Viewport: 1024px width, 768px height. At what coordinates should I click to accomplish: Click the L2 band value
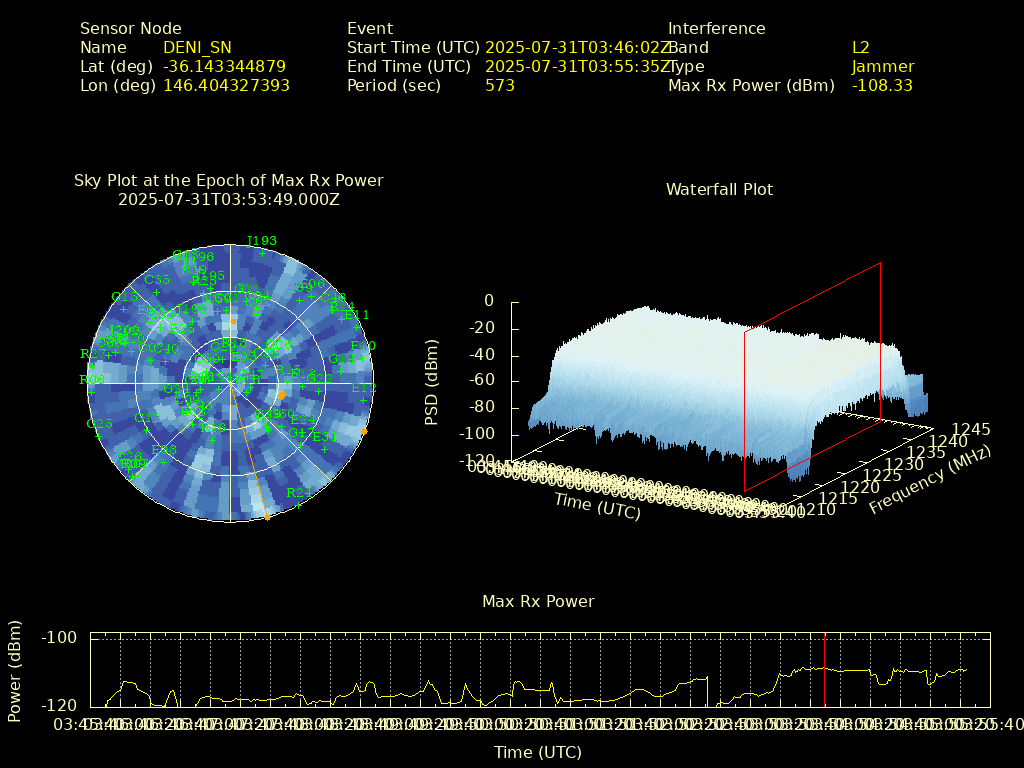point(860,47)
